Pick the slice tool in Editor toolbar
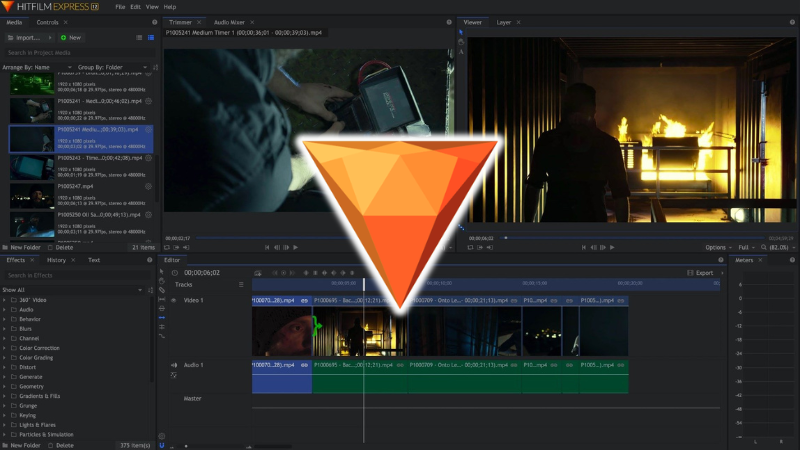 click(162, 290)
